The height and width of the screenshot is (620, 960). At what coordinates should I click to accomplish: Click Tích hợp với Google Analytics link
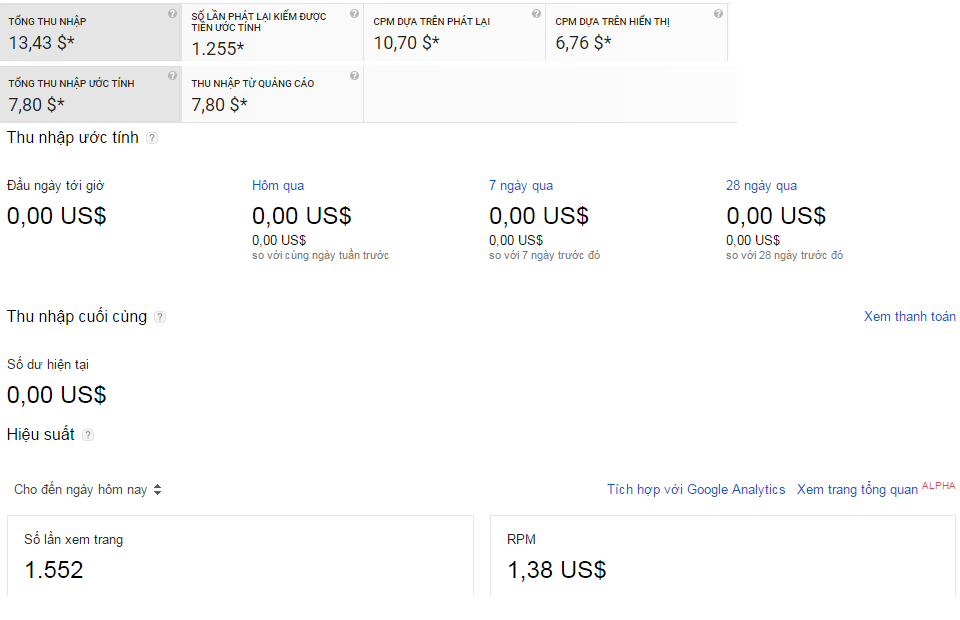click(696, 490)
